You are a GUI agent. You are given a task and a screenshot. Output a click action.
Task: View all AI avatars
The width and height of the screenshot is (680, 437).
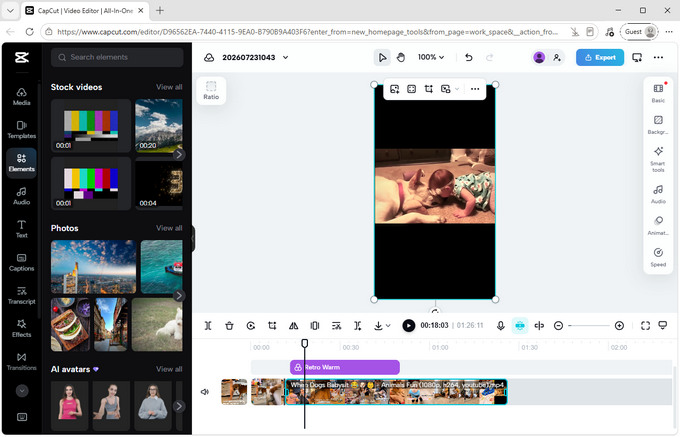pyautogui.click(x=169, y=369)
